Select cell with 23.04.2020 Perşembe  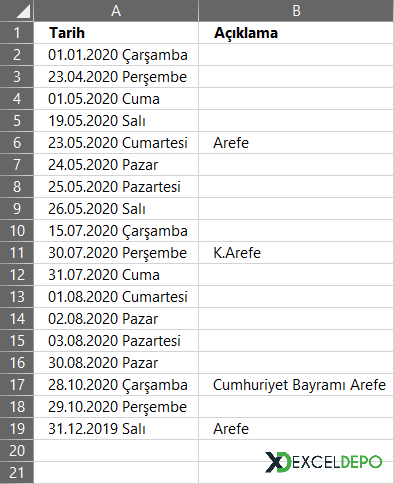[116, 77]
